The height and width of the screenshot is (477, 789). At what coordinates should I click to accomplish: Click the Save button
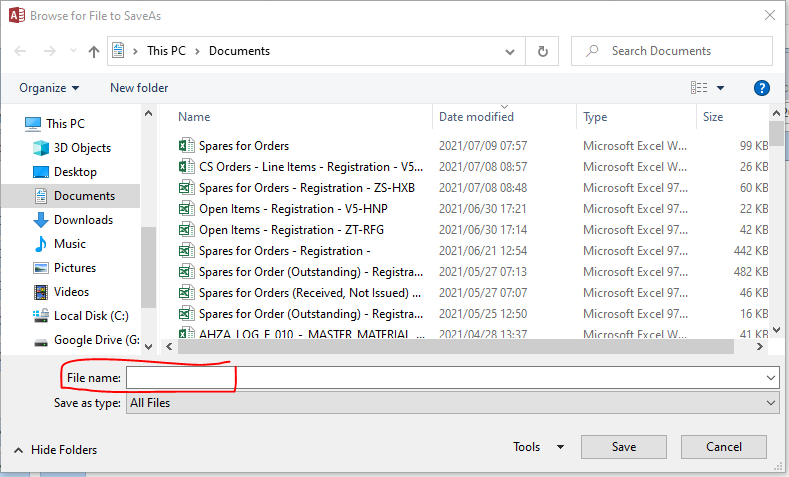coord(623,447)
